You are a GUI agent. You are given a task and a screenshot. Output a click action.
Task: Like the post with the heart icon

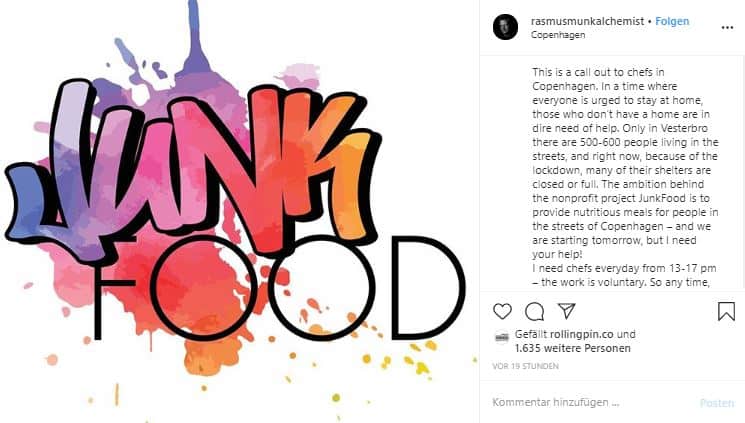coord(503,311)
